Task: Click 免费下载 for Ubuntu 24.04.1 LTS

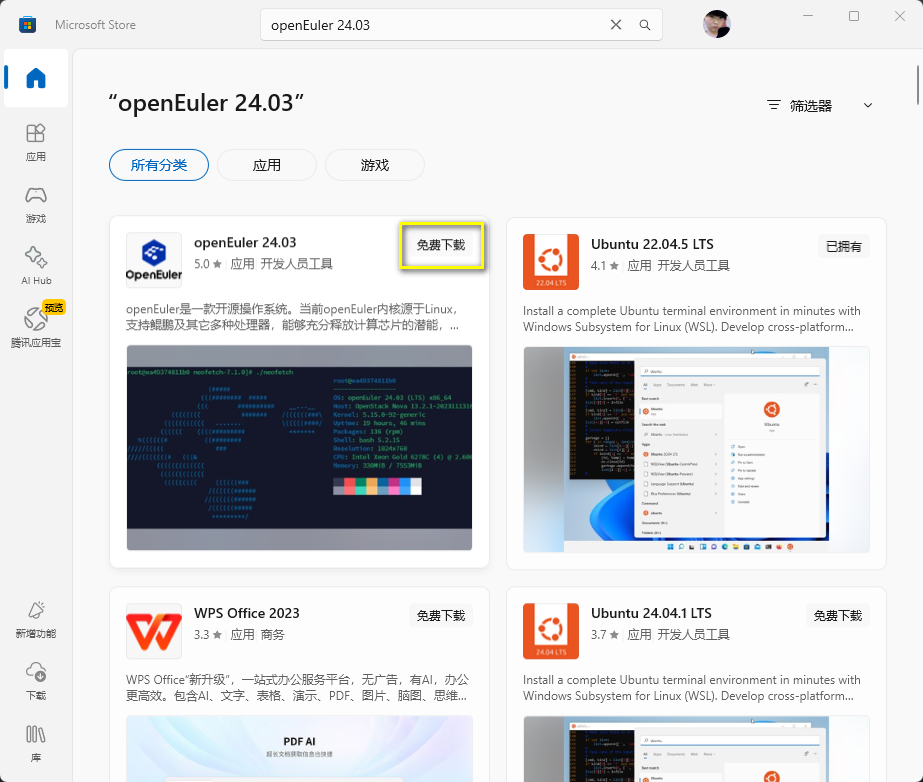Action: coord(838,616)
